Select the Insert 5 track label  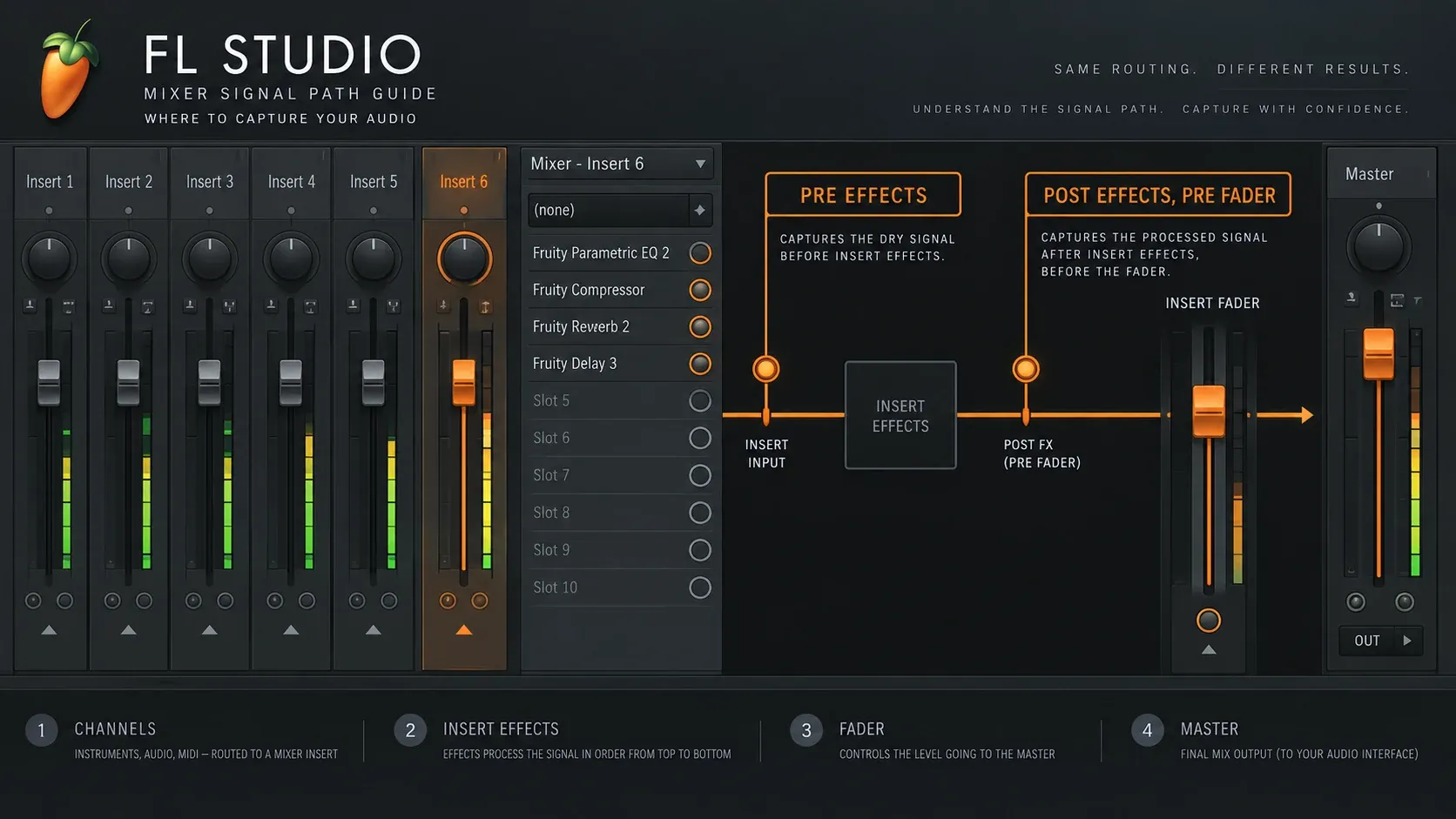[374, 182]
